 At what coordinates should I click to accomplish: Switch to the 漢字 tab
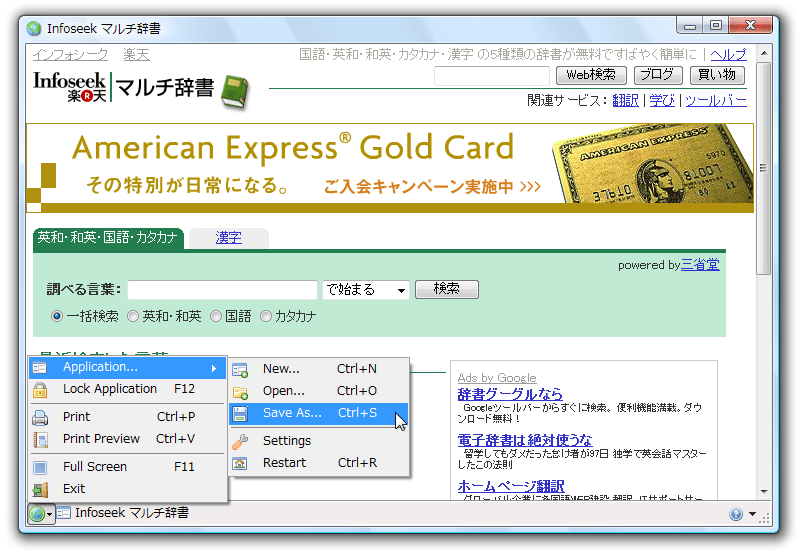point(229,238)
